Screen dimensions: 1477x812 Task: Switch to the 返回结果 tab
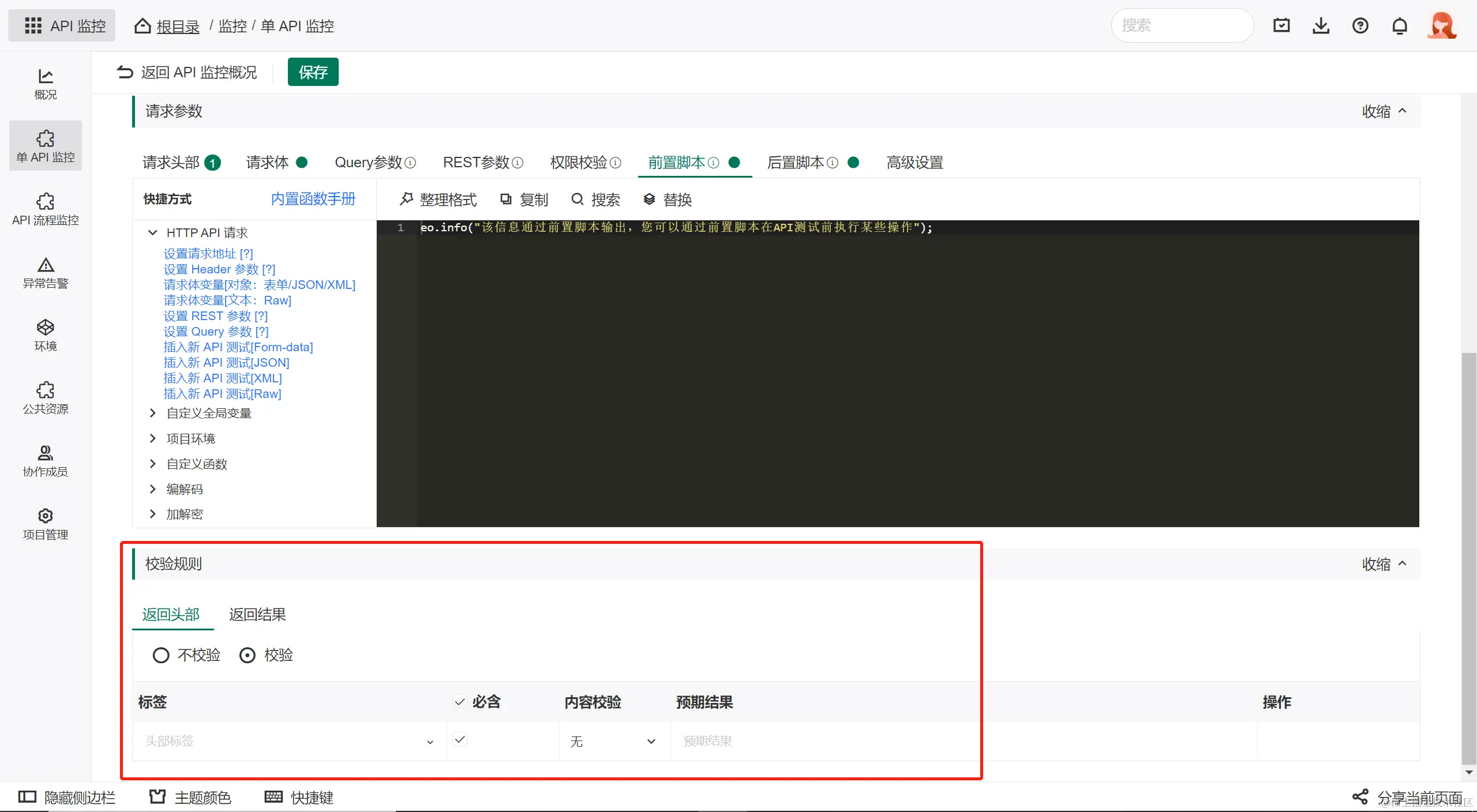[x=257, y=615]
